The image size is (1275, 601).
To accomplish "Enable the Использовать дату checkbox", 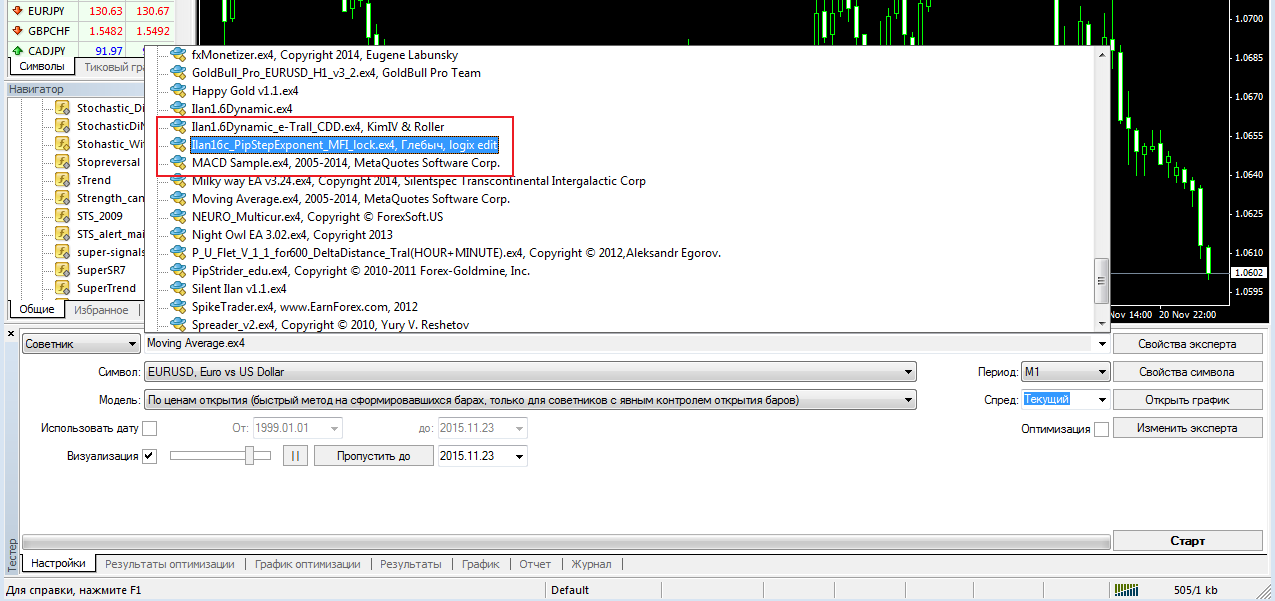I will pos(150,429).
